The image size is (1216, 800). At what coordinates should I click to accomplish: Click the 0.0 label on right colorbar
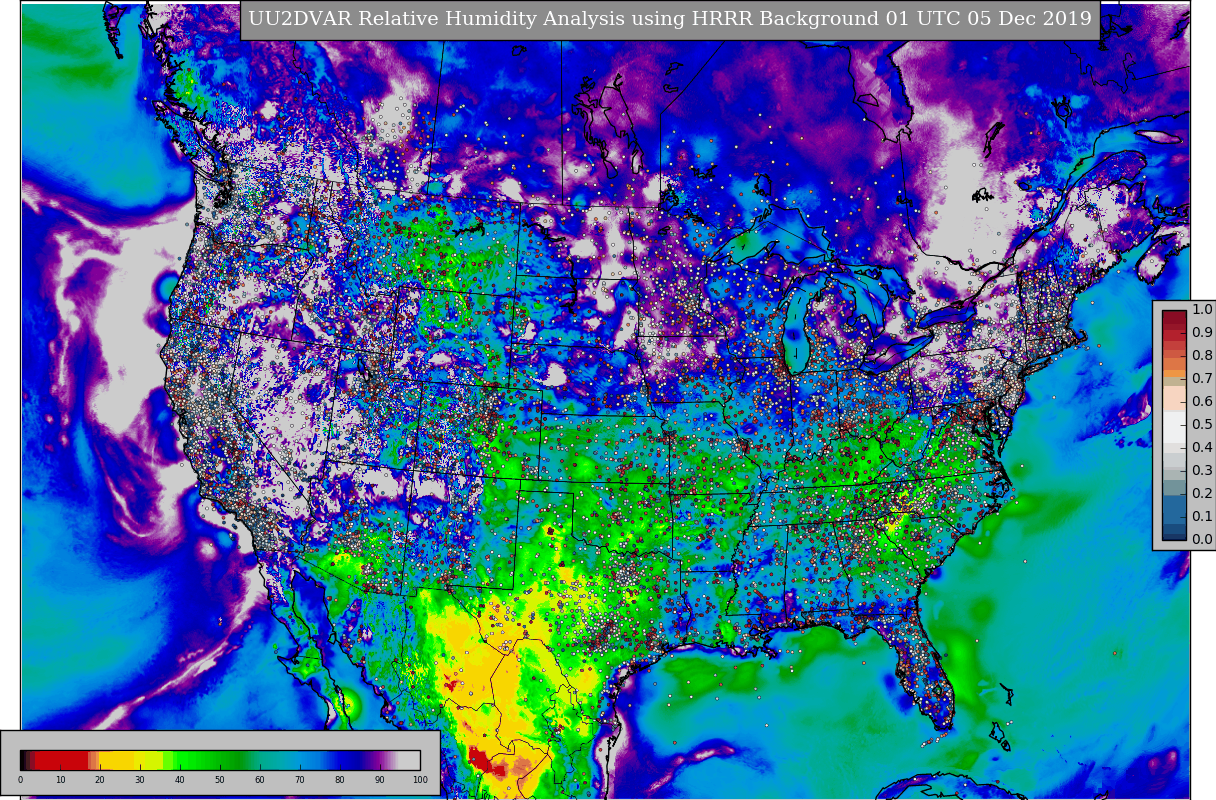pos(1202,540)
